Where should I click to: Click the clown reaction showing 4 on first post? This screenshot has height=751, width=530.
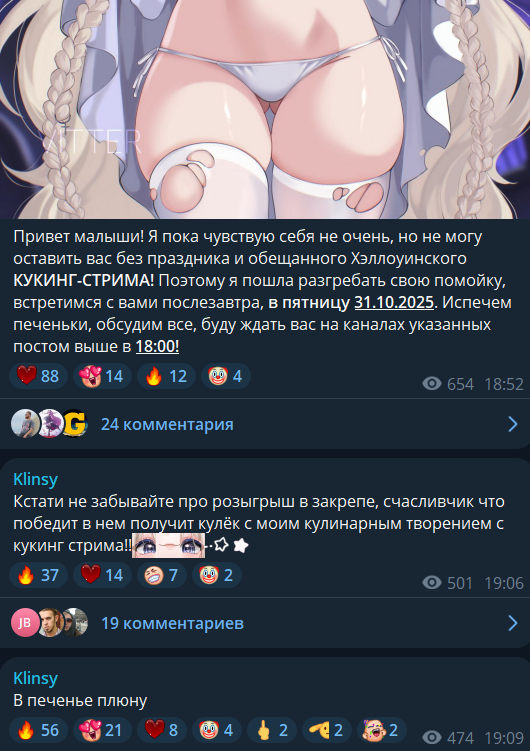[x=226, y=376]
